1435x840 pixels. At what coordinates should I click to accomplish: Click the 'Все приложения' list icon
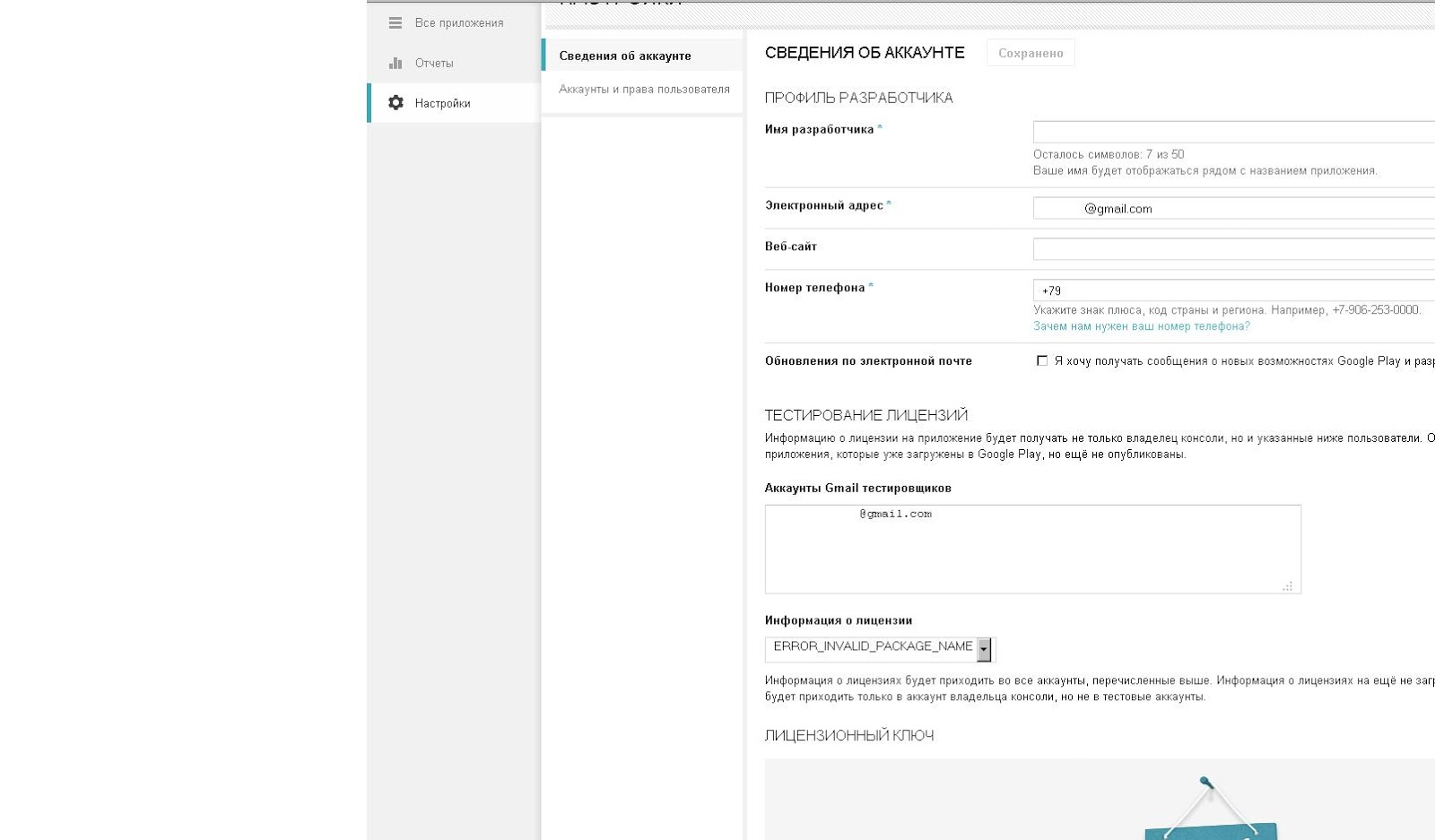point(396,23)
